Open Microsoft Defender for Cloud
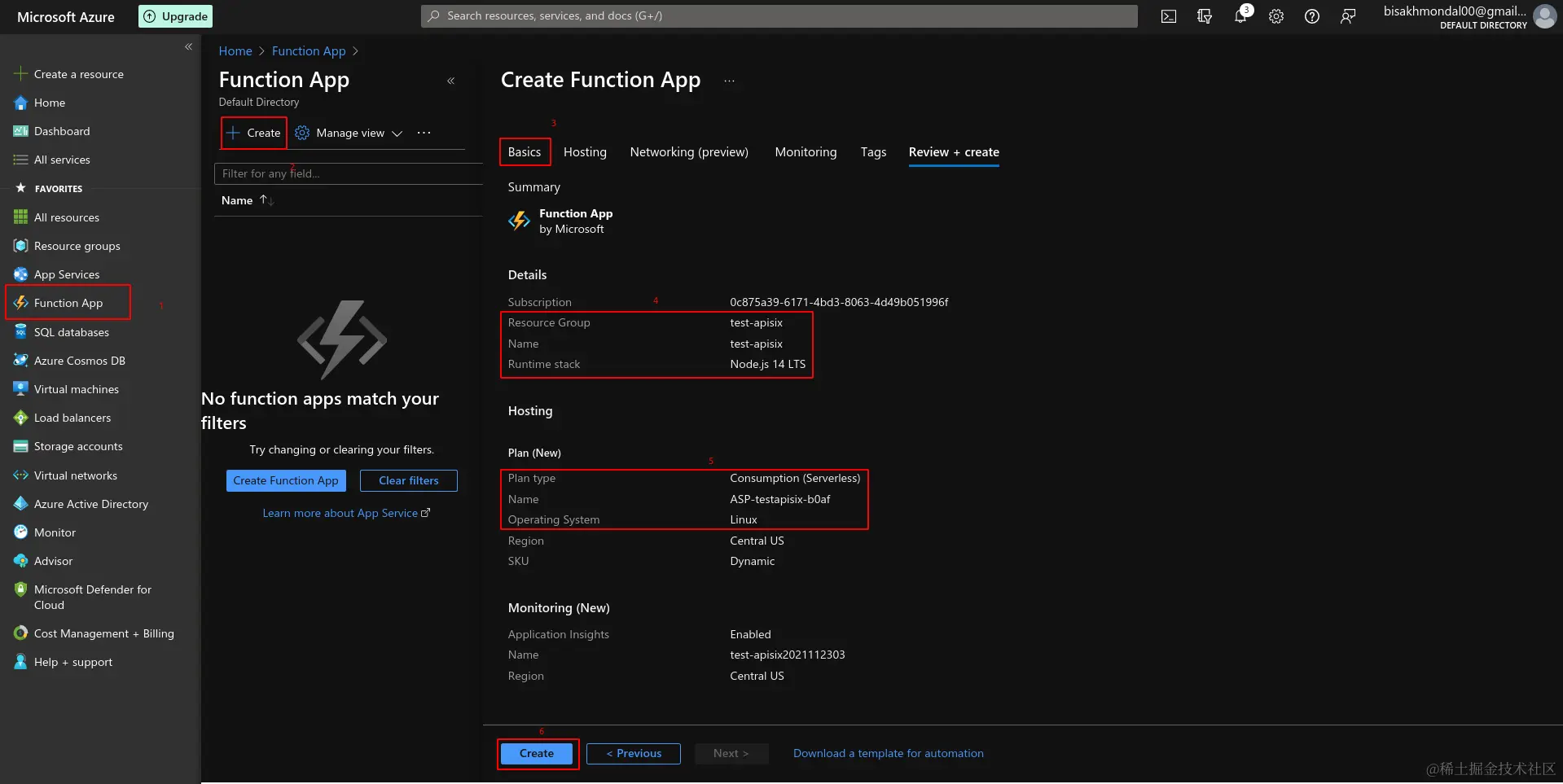The width and height of the screenshot is (1563, 784). (93, 597)
